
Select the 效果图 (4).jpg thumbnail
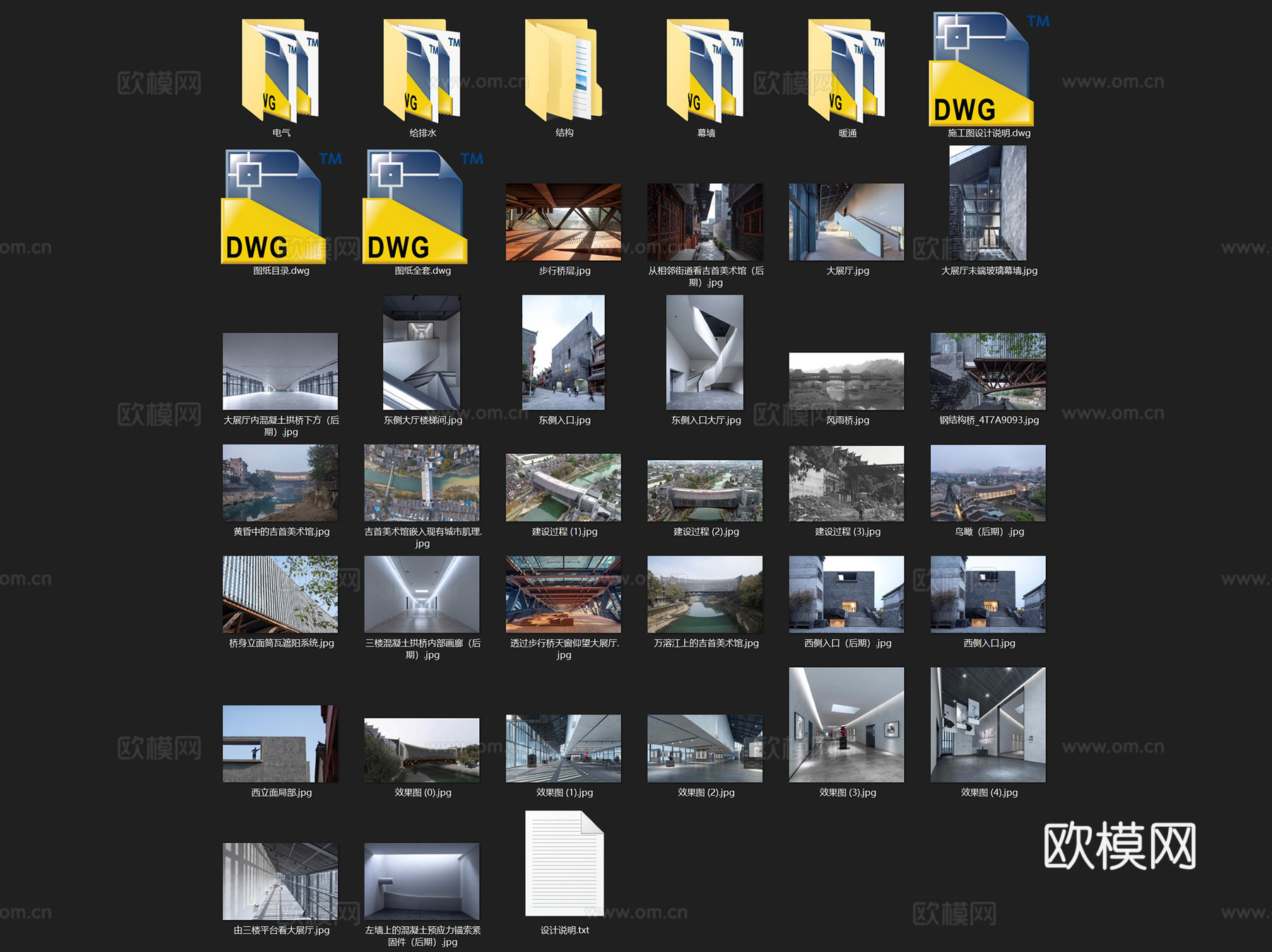click(988, 724)
